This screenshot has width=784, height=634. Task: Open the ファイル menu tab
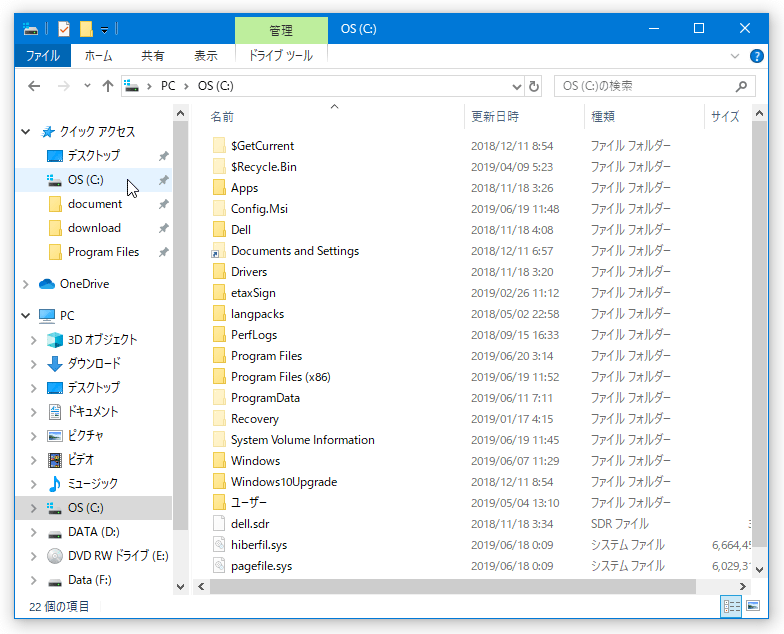tap(42, 56)
